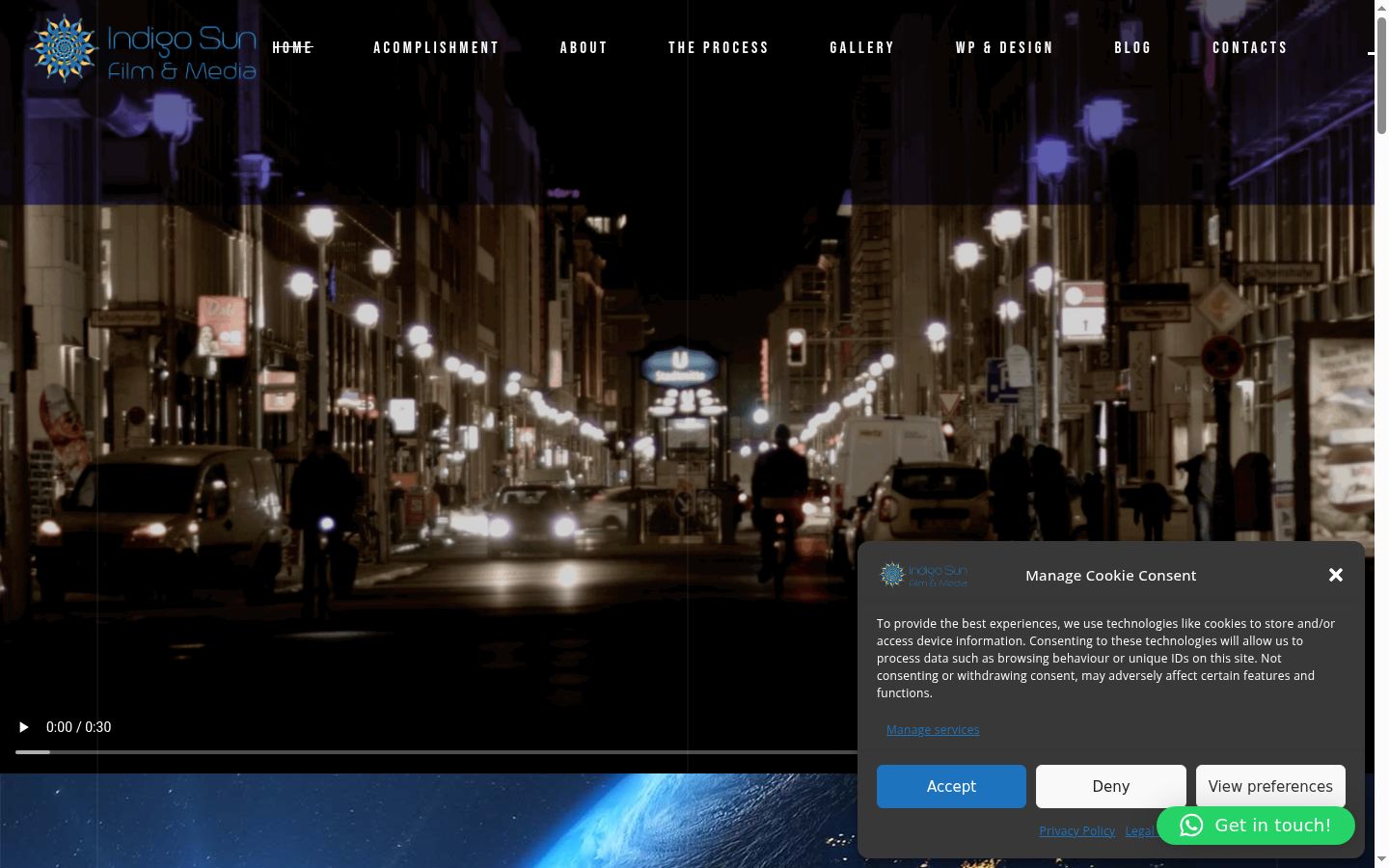Image resolution: width=1389 pixels, height=868 pixels.
Task: Navigate to The Process page
Action: coord(719,47)
